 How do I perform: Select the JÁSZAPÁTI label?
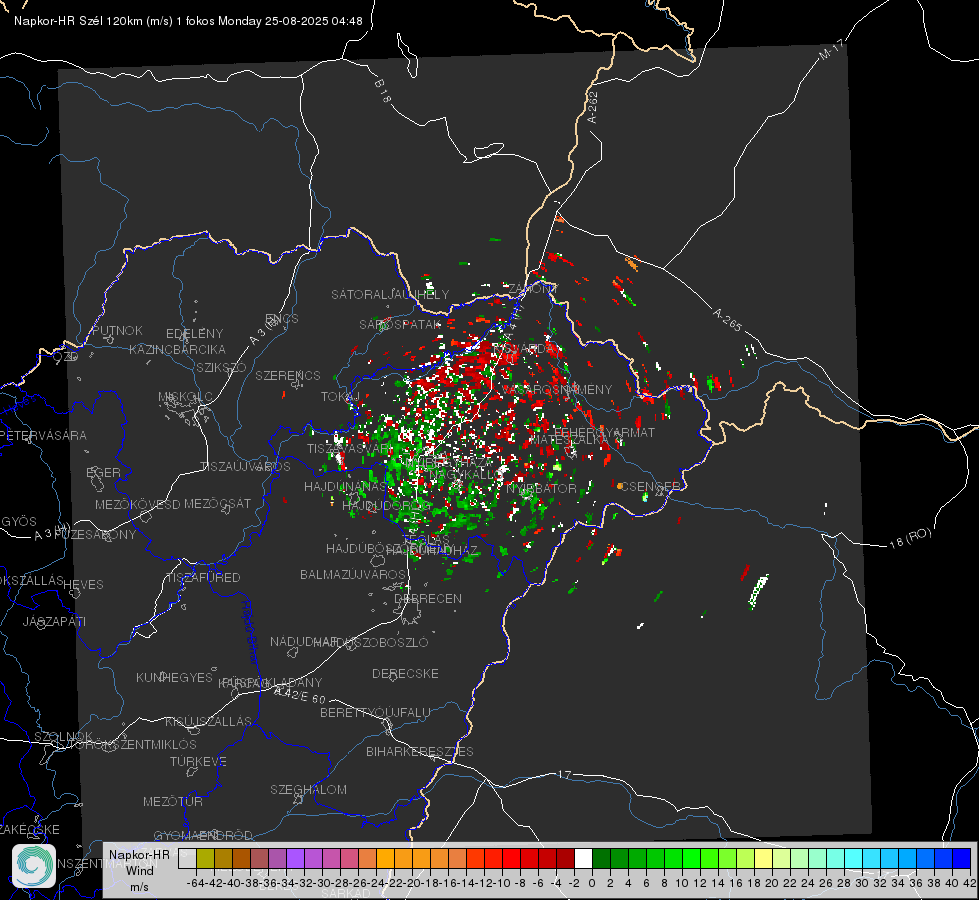(54, 621)
